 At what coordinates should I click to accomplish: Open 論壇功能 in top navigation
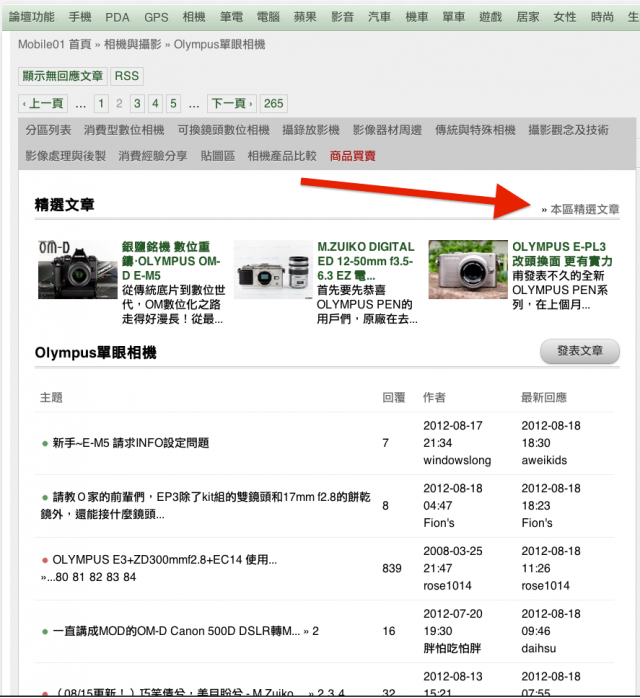pyautogui.click(x=32, y=17)
